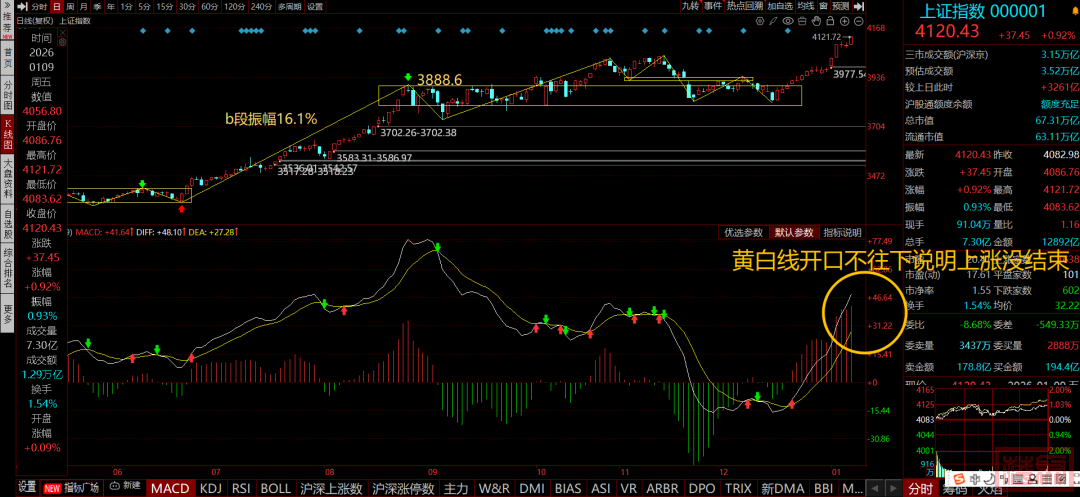Switch chart period to 60分
The image size is (1080, 497).
point(209,6)
